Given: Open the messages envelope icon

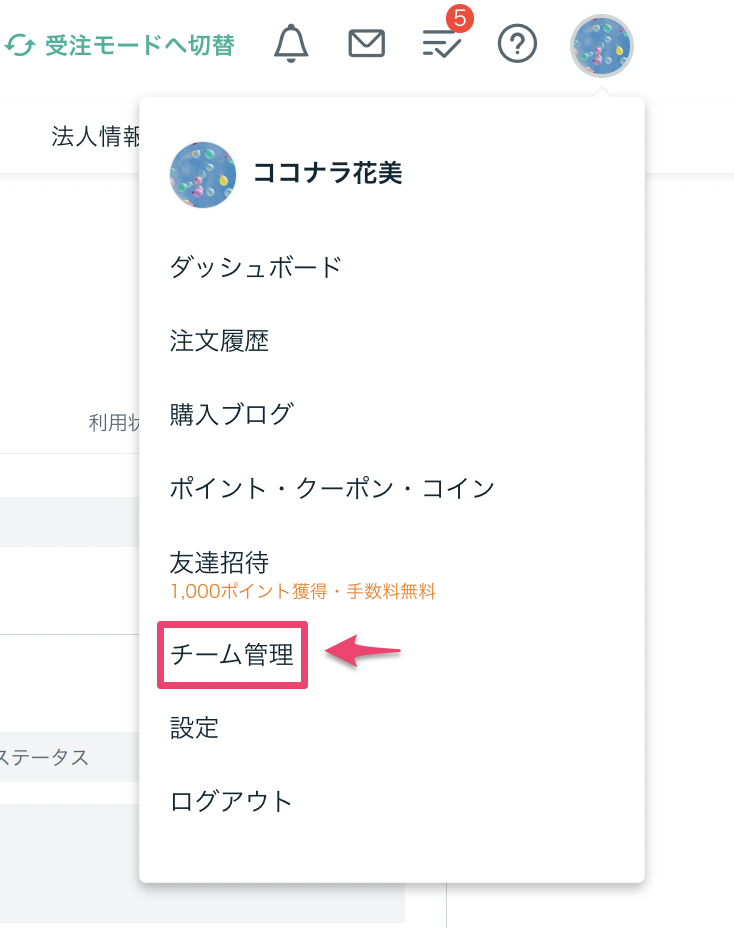Looking at the screenshot, I should click(366, 44).
